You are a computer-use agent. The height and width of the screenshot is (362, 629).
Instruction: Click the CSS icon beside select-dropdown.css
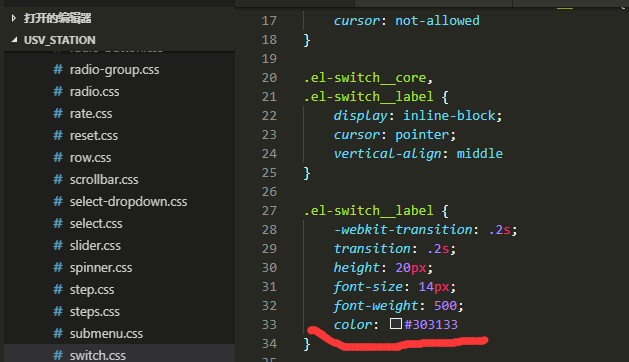(58, 201)
